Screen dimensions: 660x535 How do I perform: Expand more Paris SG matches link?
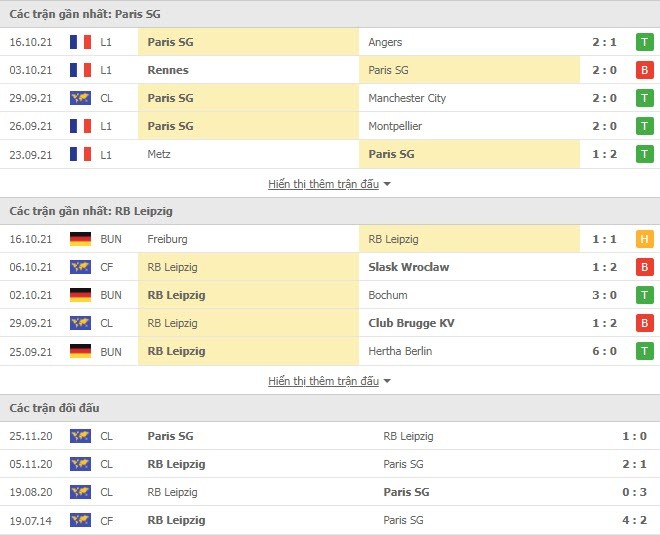click(323, 184)
